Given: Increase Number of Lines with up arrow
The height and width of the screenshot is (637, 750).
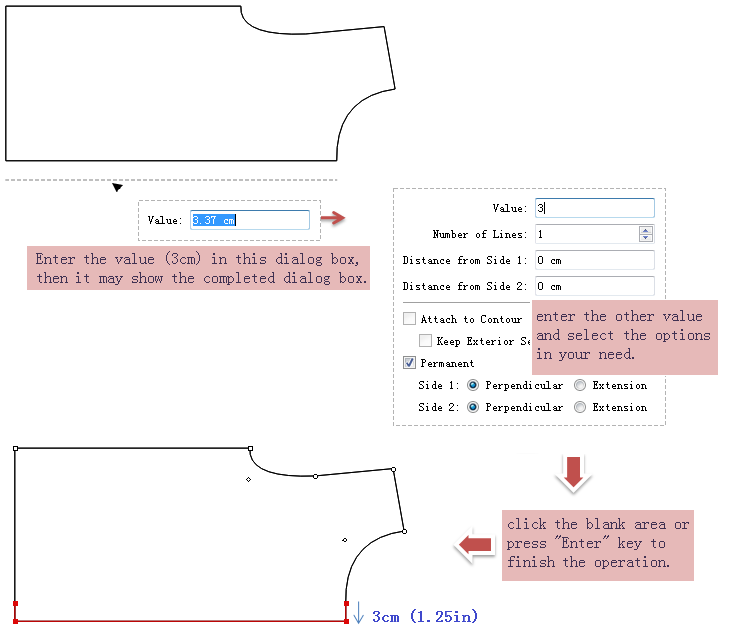Looking at the screenshot, I should (x=646, y=230).
